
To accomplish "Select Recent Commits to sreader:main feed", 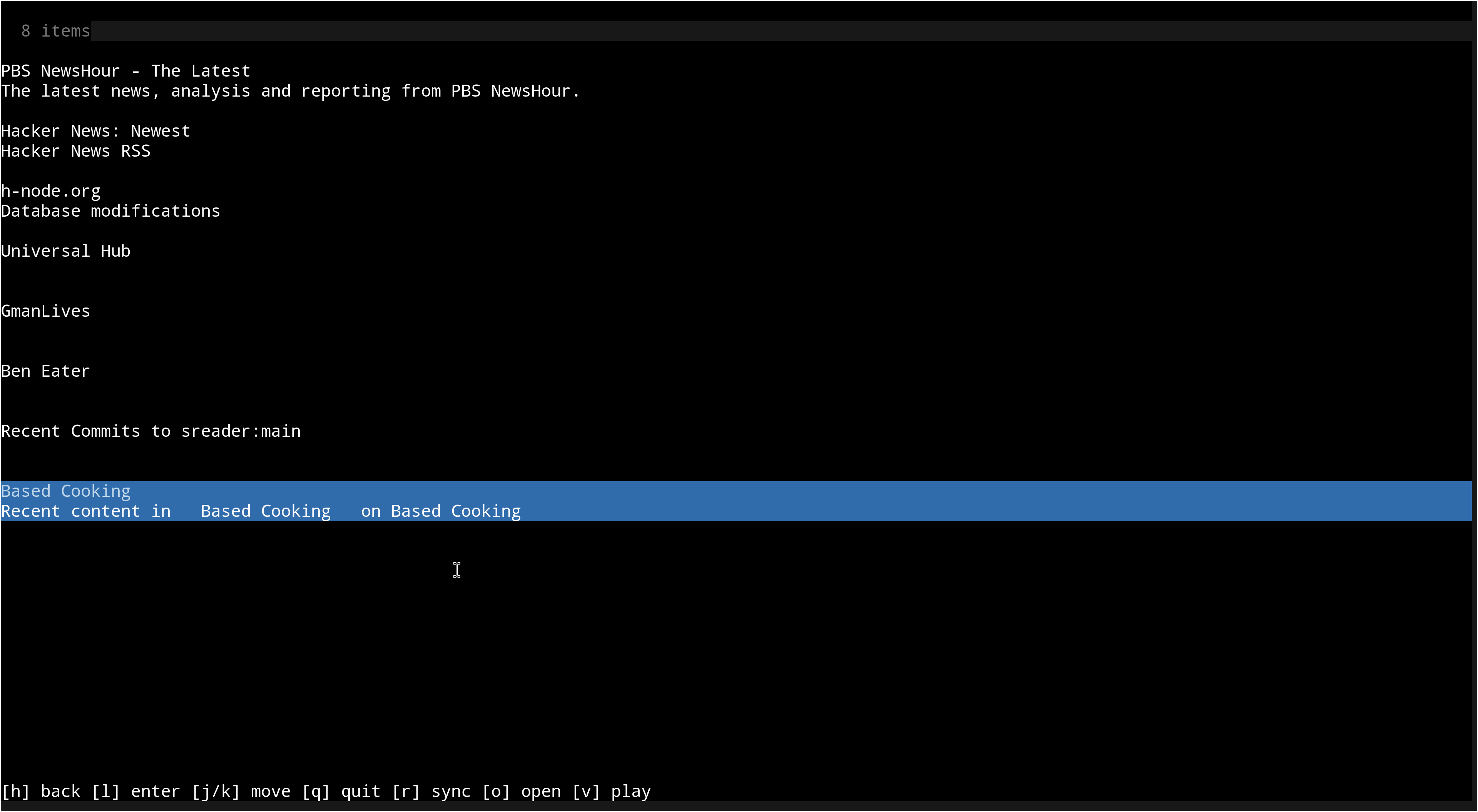I will tap(151, 431).
